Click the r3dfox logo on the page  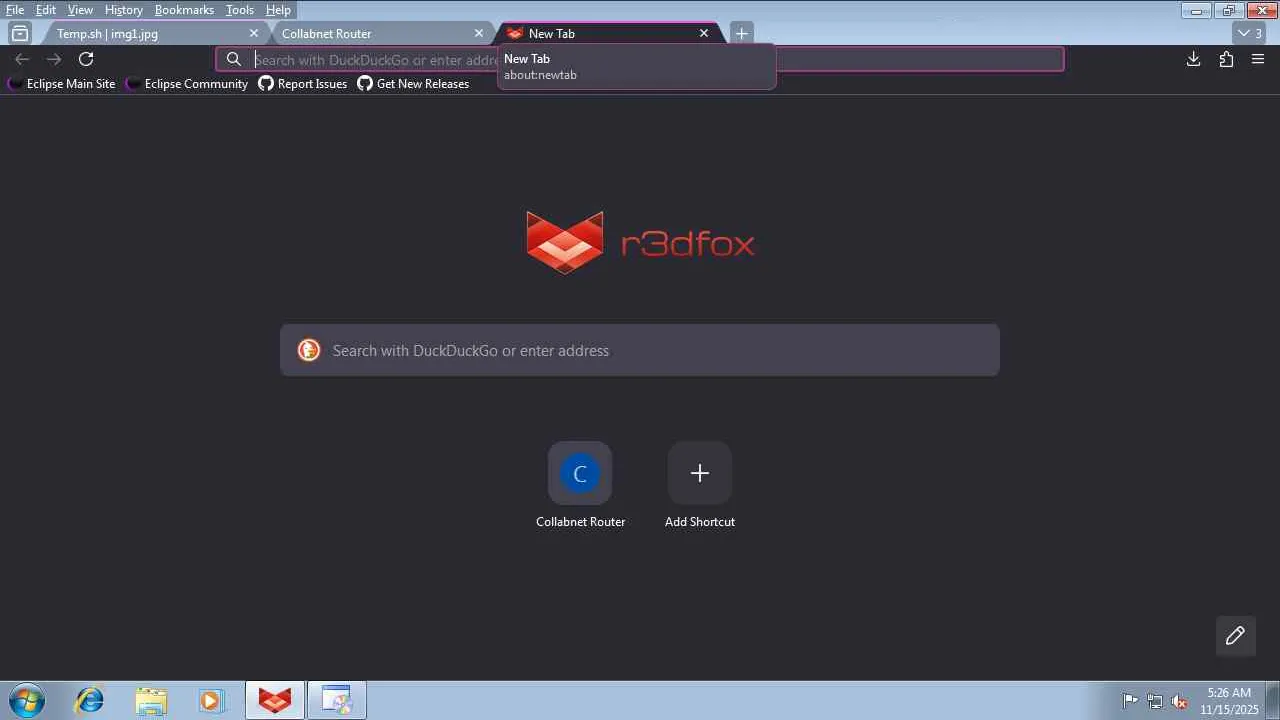(x=641, y=242)
